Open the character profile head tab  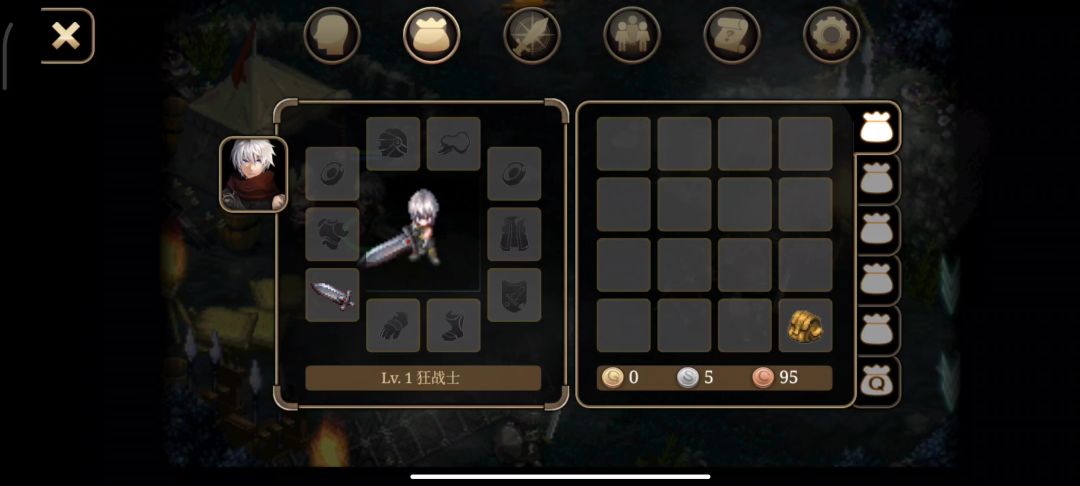tap(331, 35)
